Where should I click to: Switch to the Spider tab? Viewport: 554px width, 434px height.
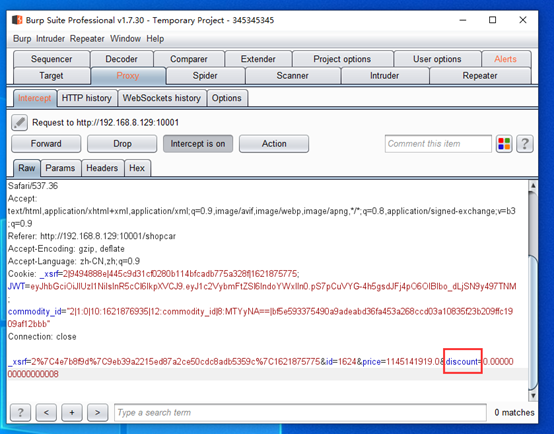pos(205,76)
